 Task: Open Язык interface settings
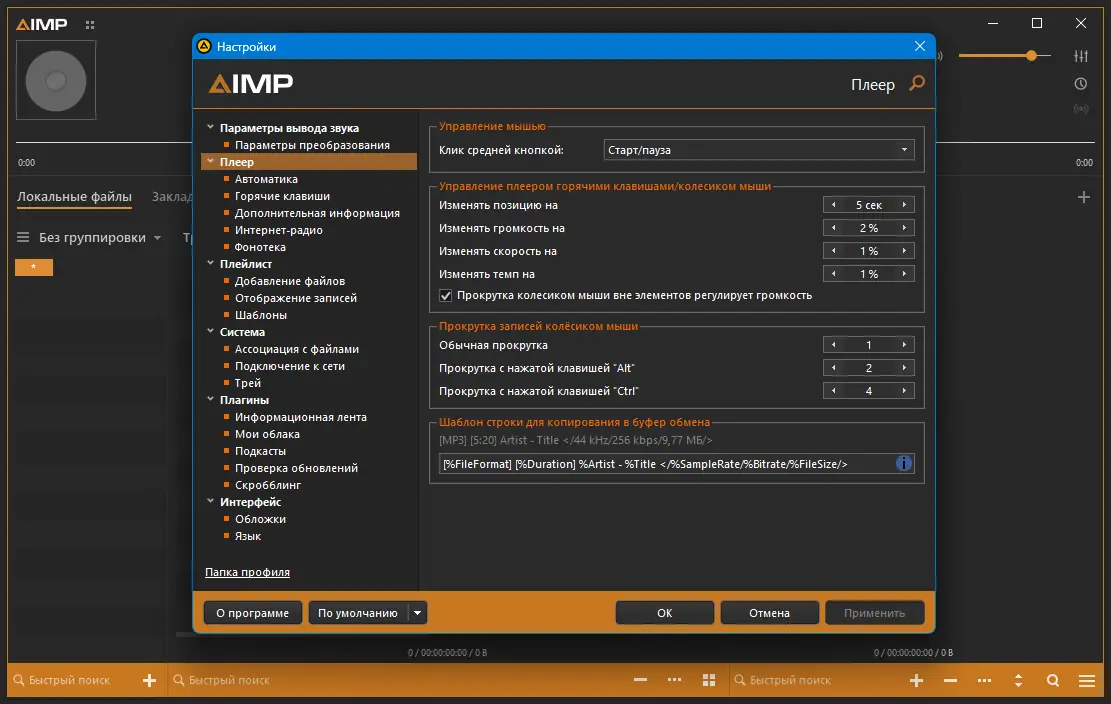248,536
